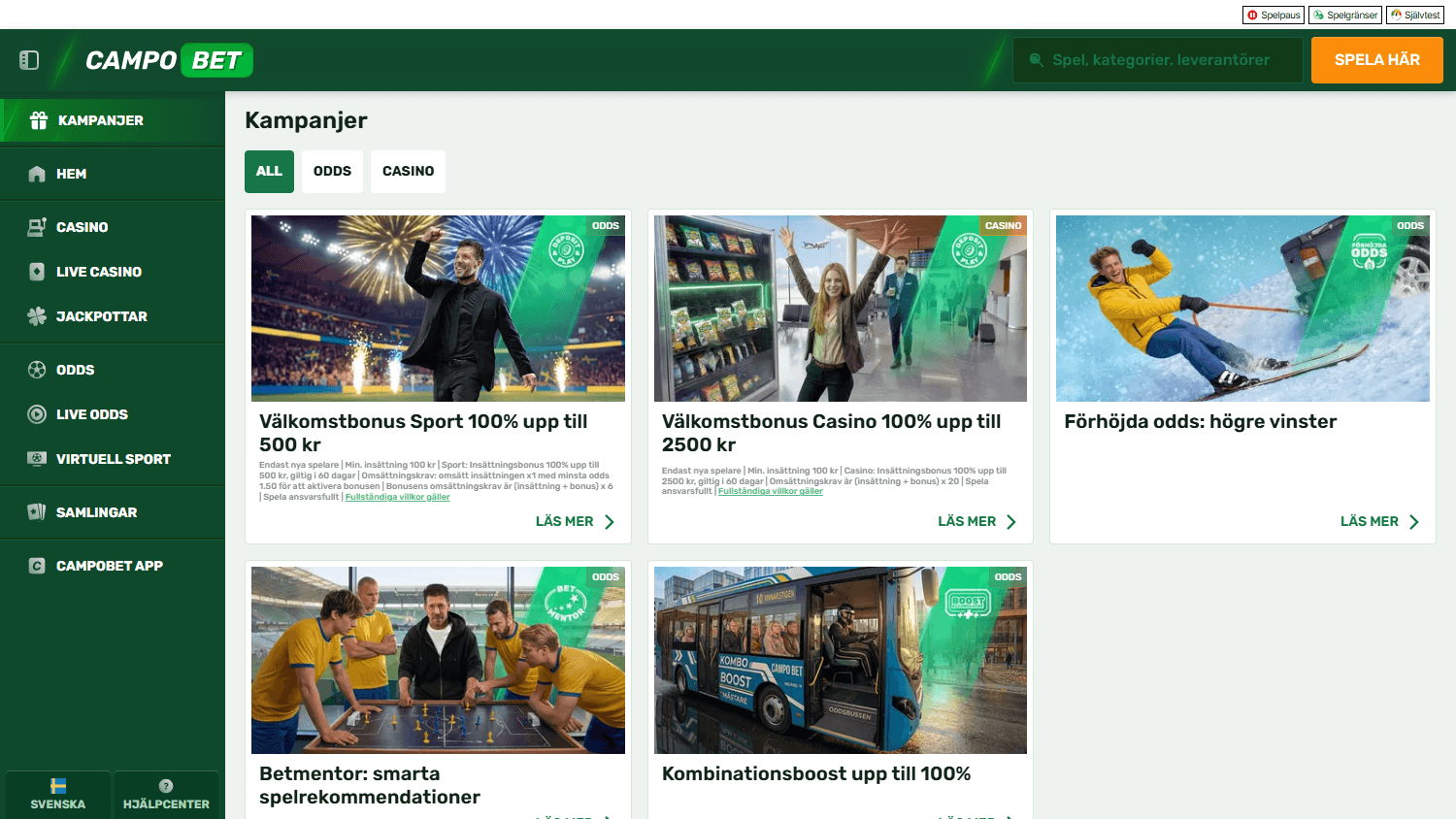Click the Swedish flag language icon
Screen dimensions: 1456x819
coord(58,786)
